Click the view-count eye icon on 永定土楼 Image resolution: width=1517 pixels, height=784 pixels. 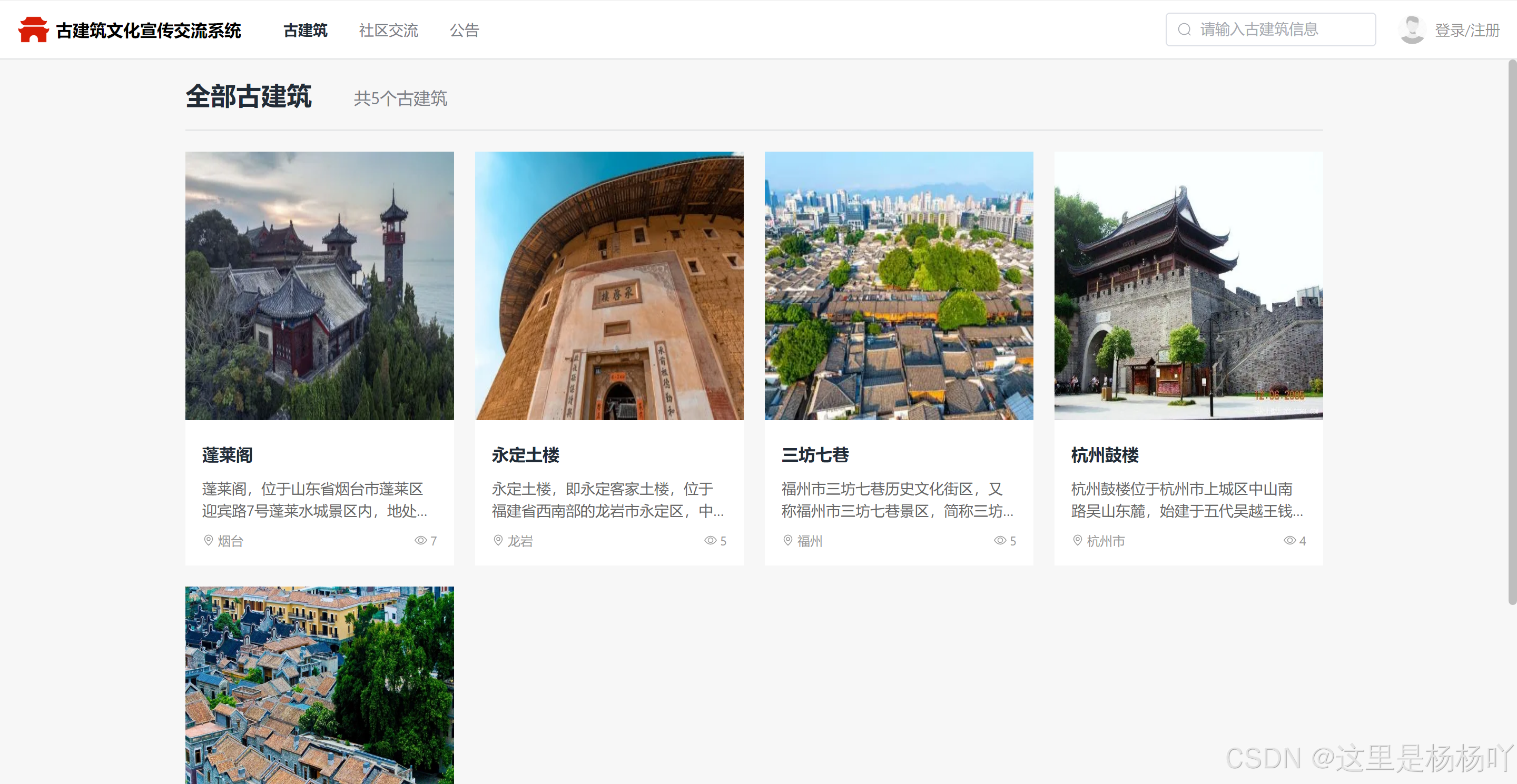tap(710, 540)
